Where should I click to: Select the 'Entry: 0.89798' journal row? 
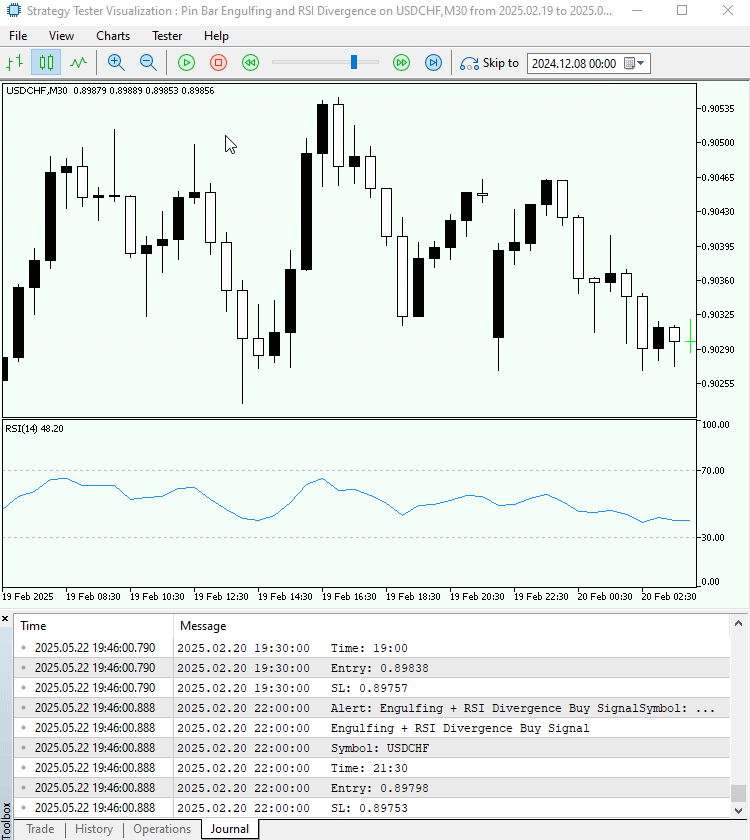(372, 788)
